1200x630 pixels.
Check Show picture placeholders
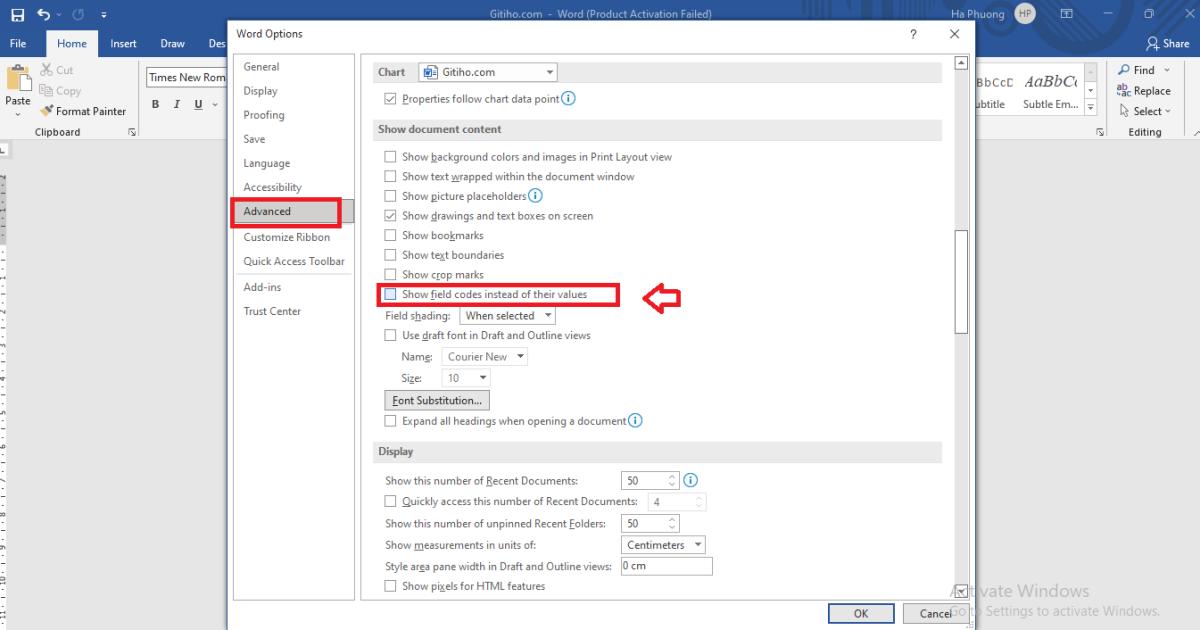391,196
